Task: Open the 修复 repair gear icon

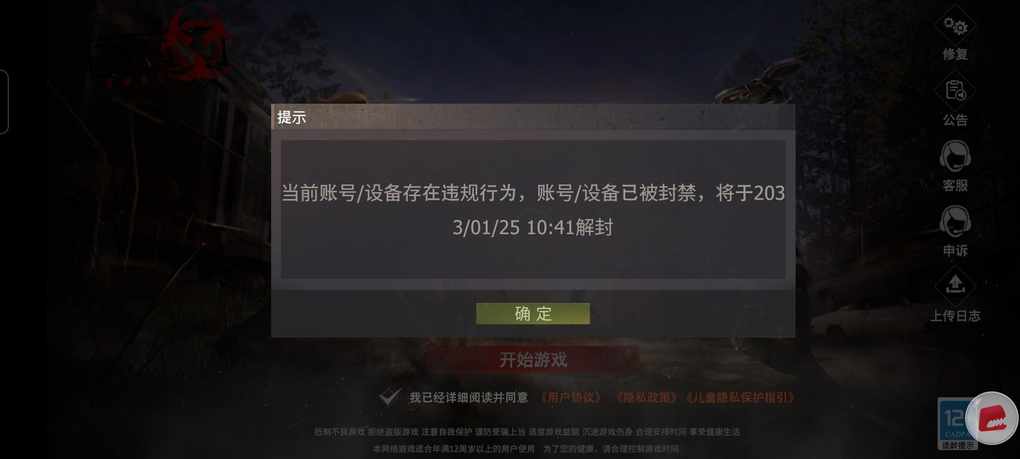Action: point(955,26)
